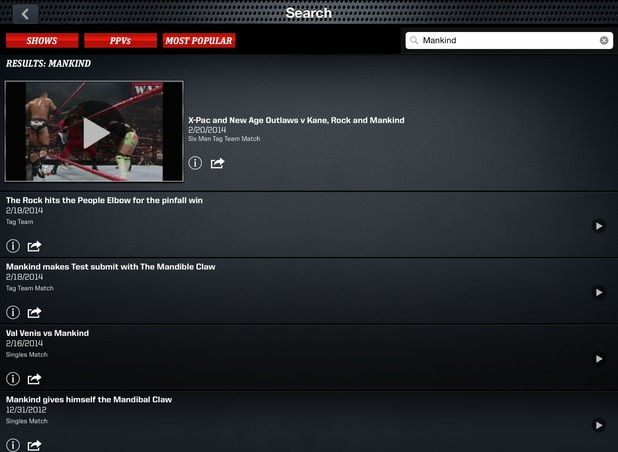The image size is (618, 452).
Task: Show info for The Rock People Elbow video
Action: pyautogui.click(x=13, y=246)
